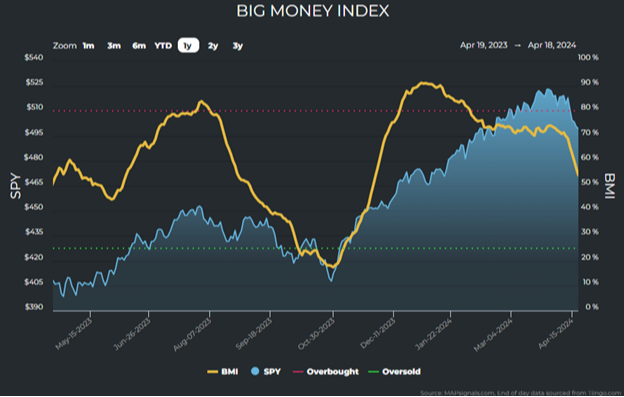Toggle BMI series in legend
Screen dimensions: 624x397
click(223, 372)
